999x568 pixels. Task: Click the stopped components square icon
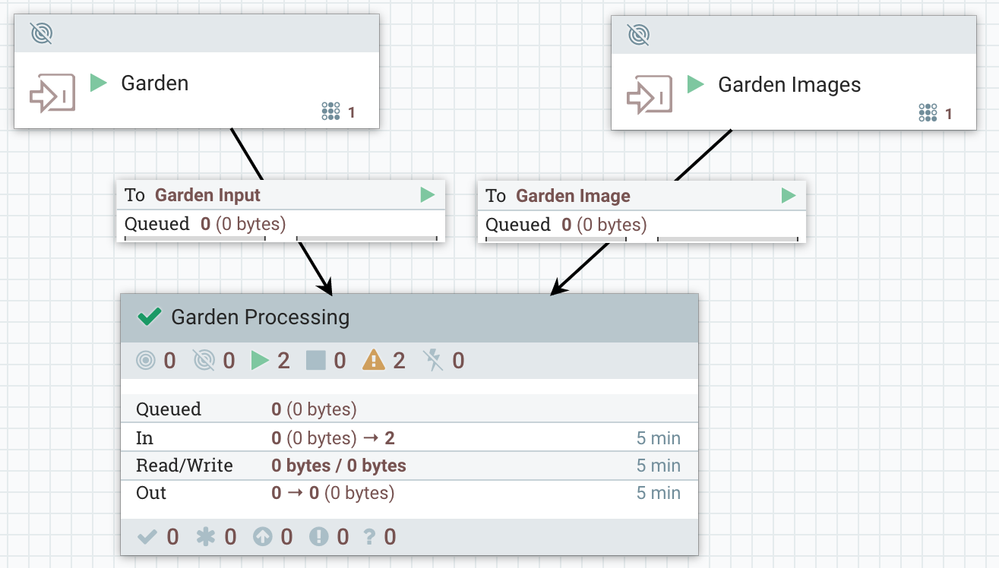316,361
